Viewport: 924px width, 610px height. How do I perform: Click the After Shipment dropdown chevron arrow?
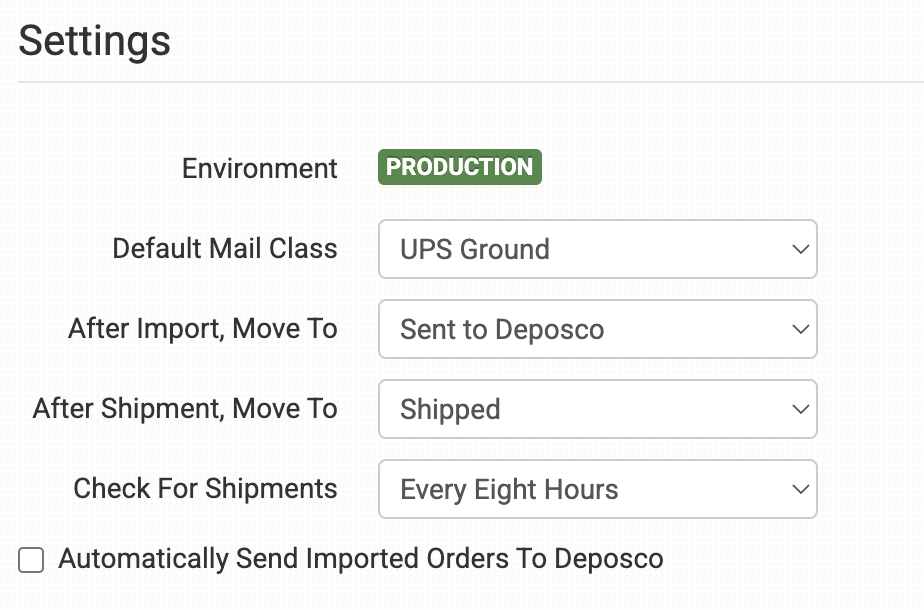click(x=799, y=409)
